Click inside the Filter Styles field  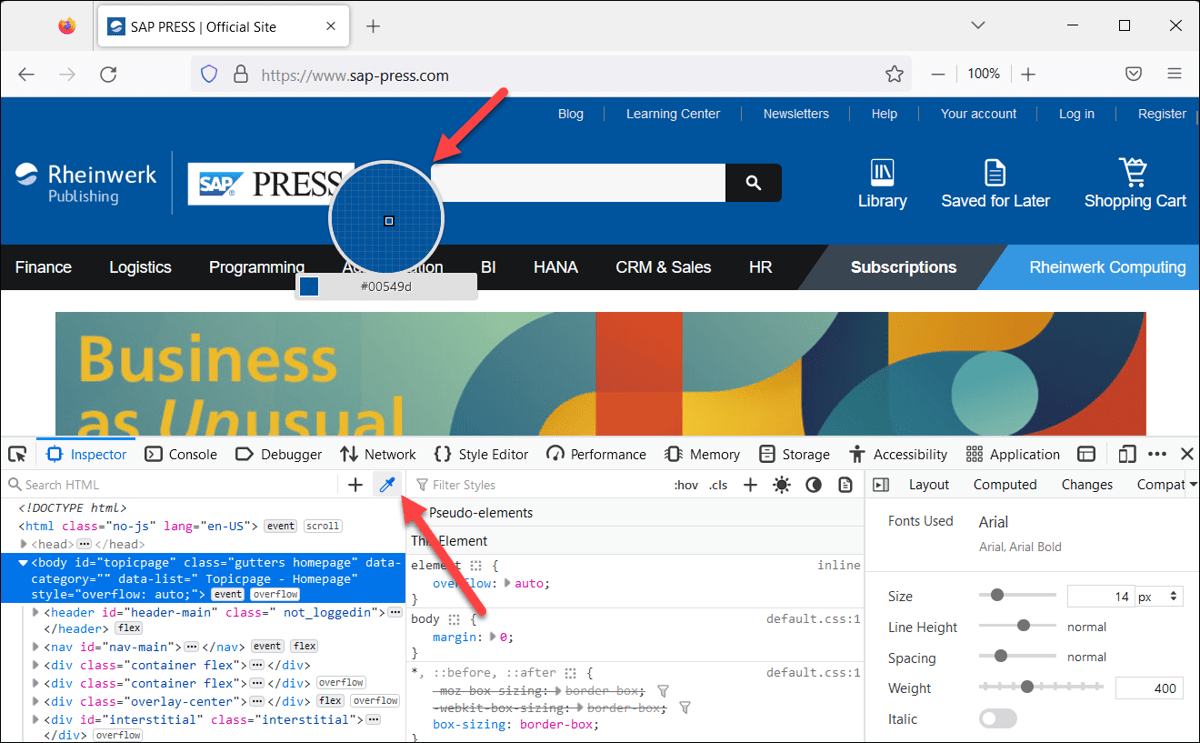pos(470,484)
